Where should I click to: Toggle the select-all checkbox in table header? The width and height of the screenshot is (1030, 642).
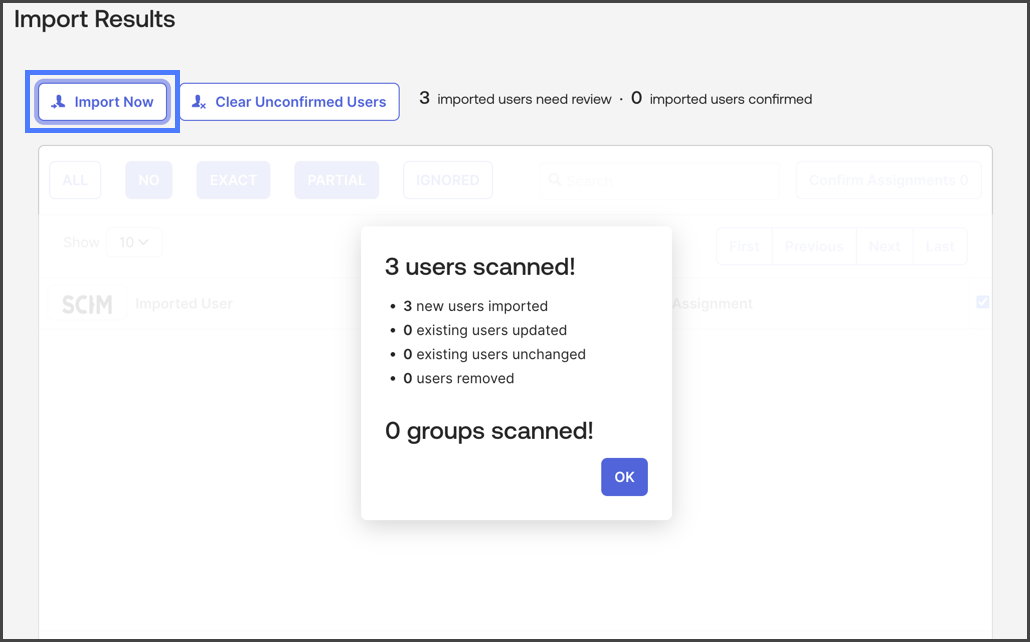tap(982, 302)
